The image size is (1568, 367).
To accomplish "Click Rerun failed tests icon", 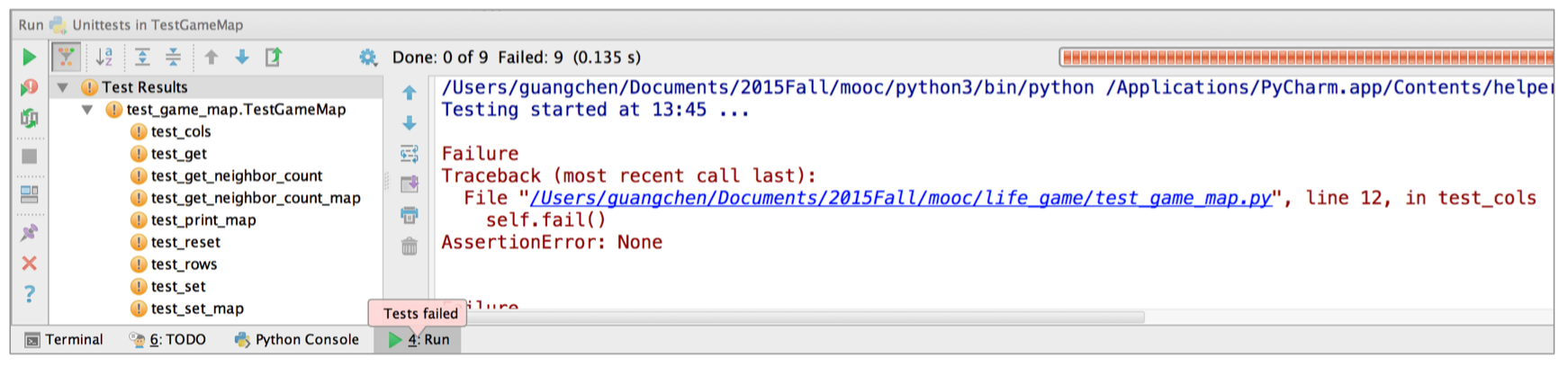I will point(29,87).
